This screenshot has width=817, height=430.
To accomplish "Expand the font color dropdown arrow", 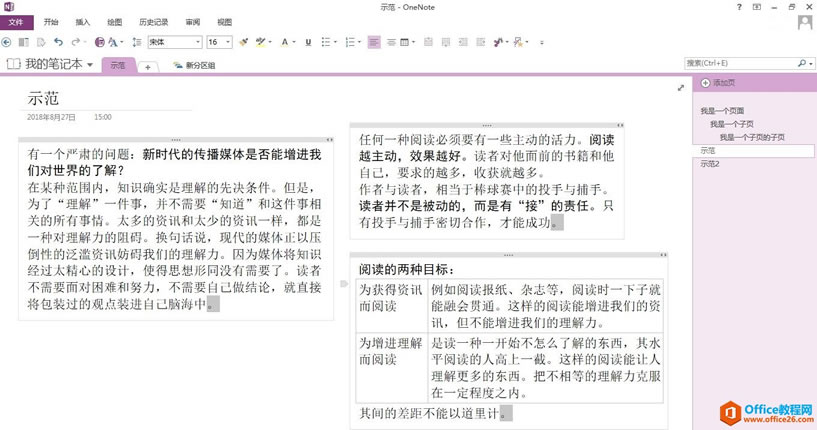I will 294,42.
